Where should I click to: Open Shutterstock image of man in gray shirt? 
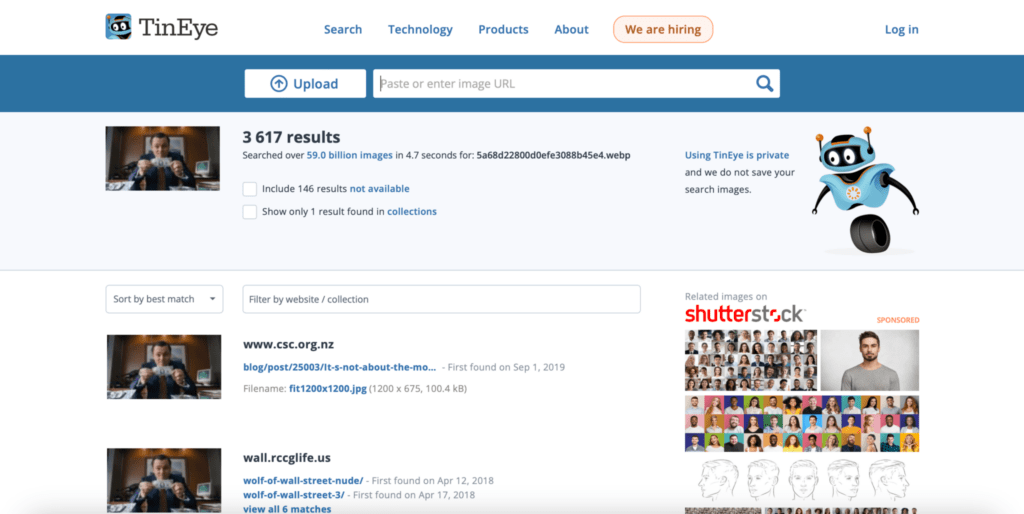tap(870, 361)
